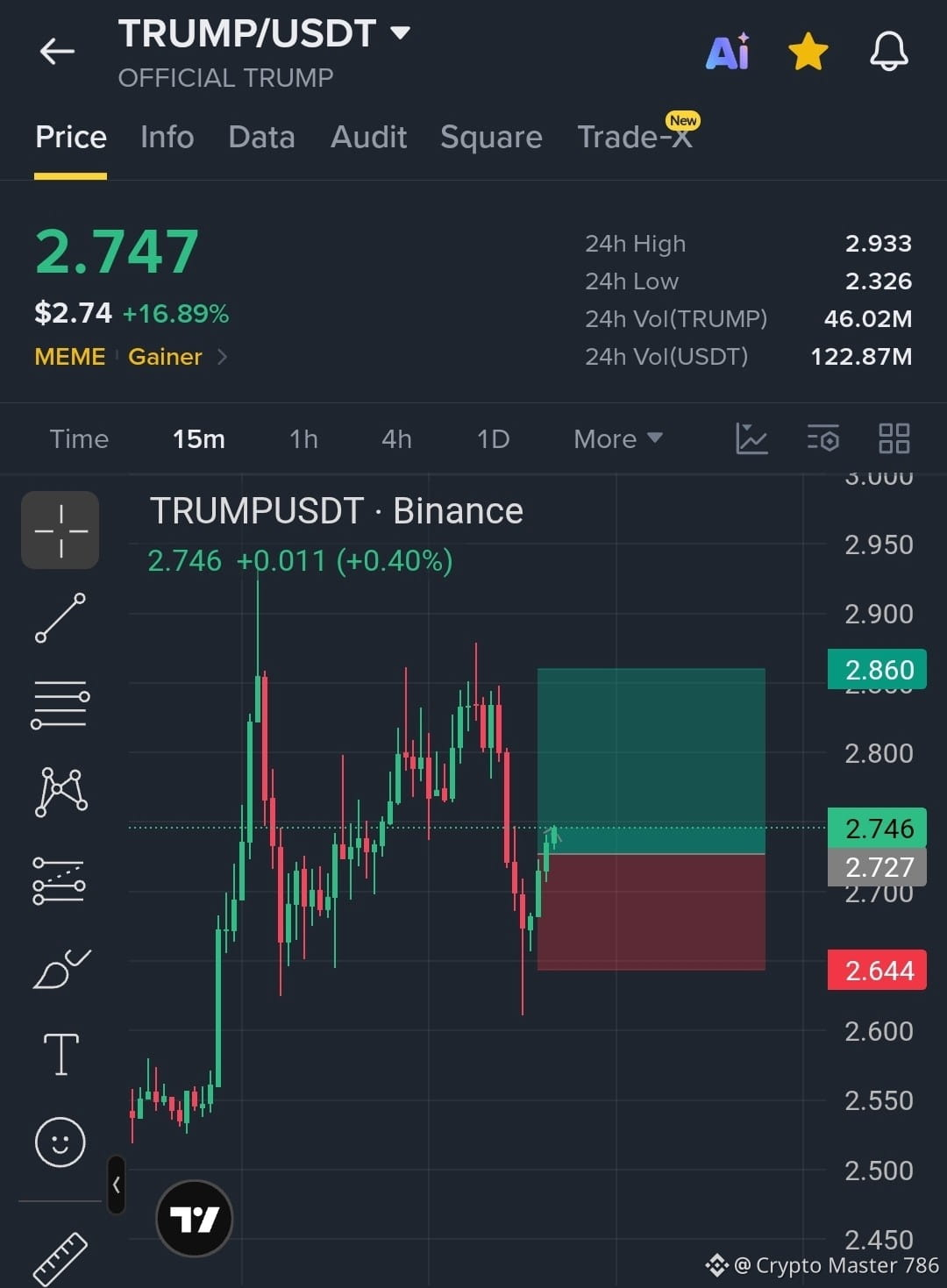Select the 15m interval
Image resolution: width=947 pixels, height=1288 pixels.
pyautogui.click(x=199, y=438)
